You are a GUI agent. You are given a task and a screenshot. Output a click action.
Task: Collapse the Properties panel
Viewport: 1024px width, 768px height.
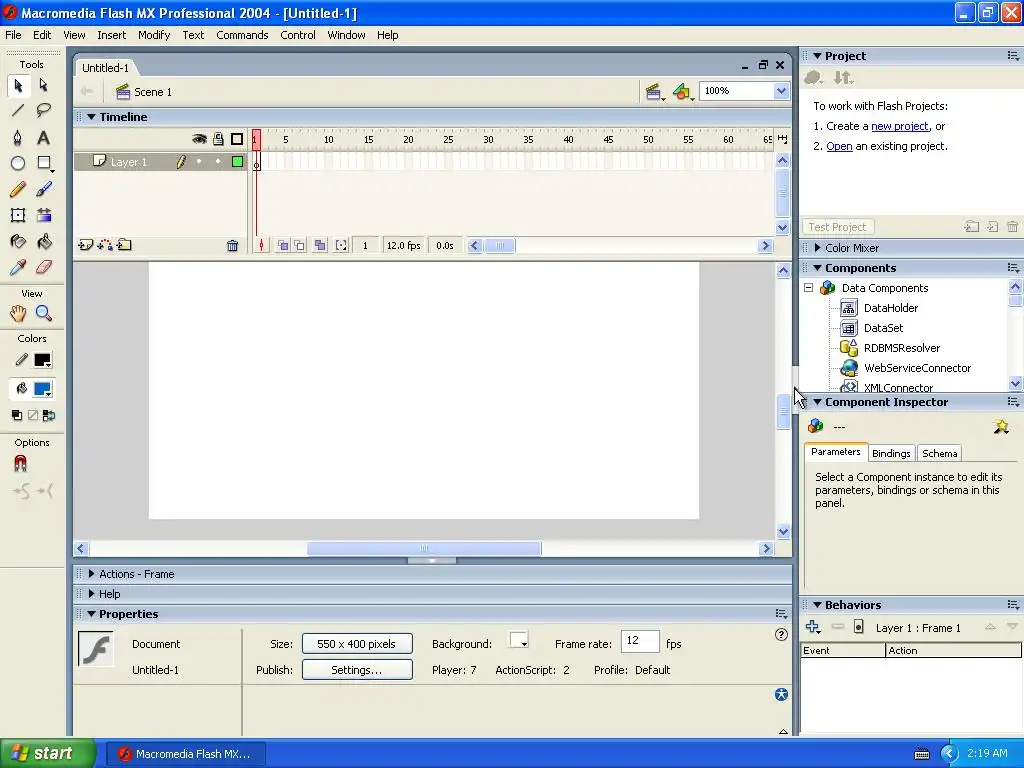pos(91,614)
